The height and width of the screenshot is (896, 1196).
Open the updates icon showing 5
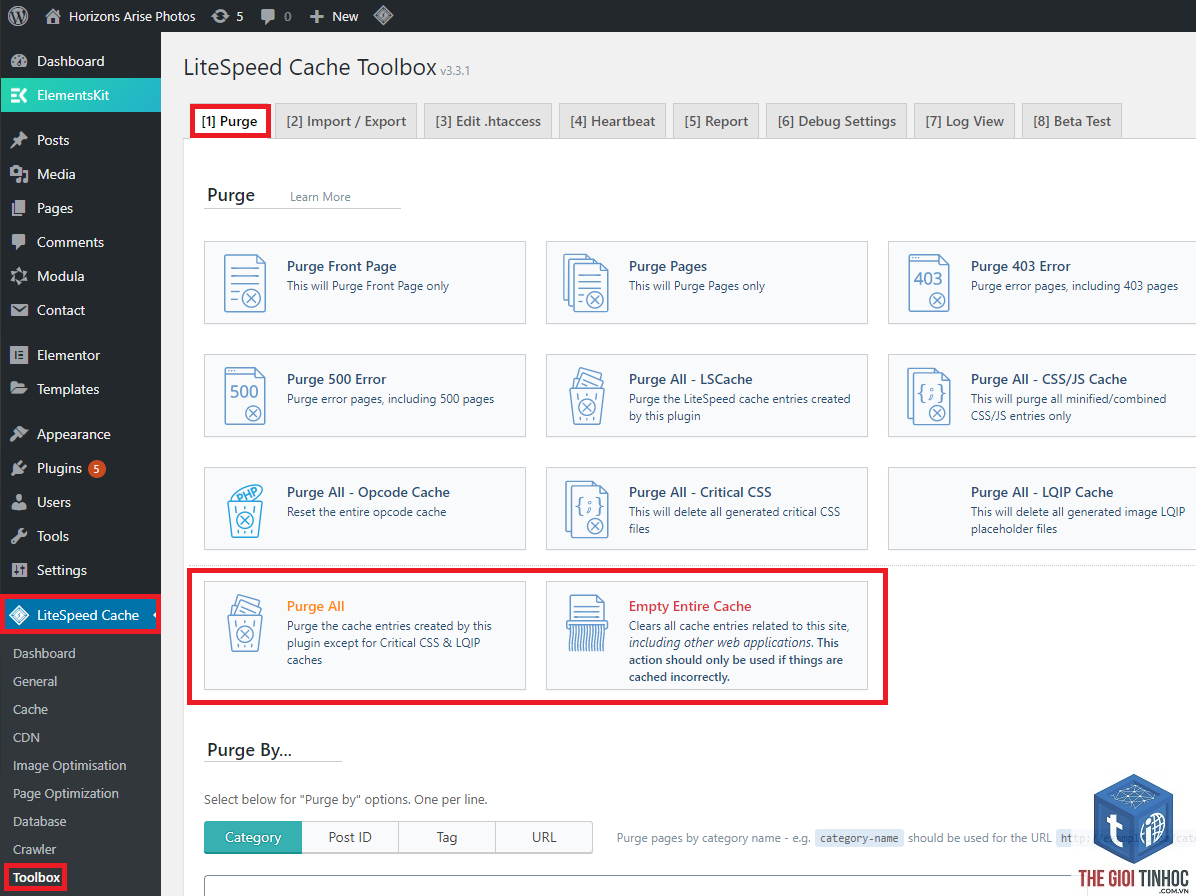(x=220, y=16)
